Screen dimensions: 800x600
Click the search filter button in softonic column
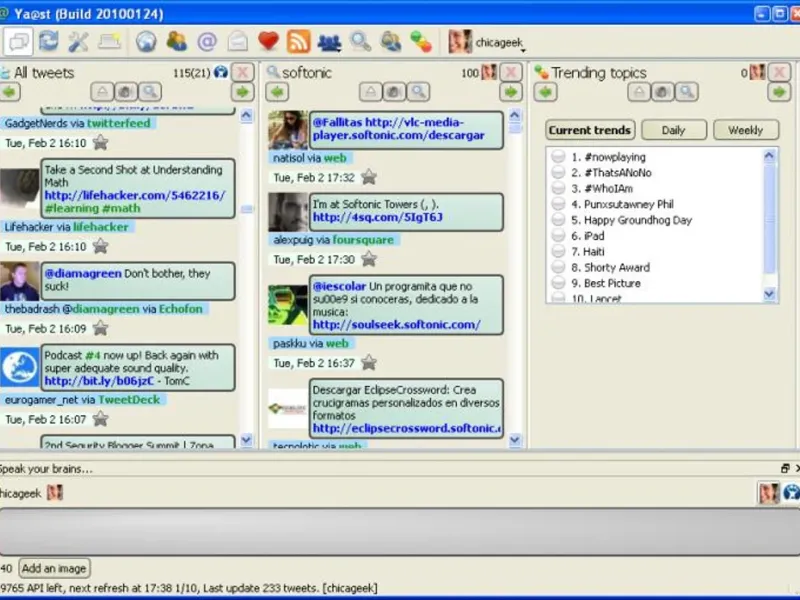point(418,92)
